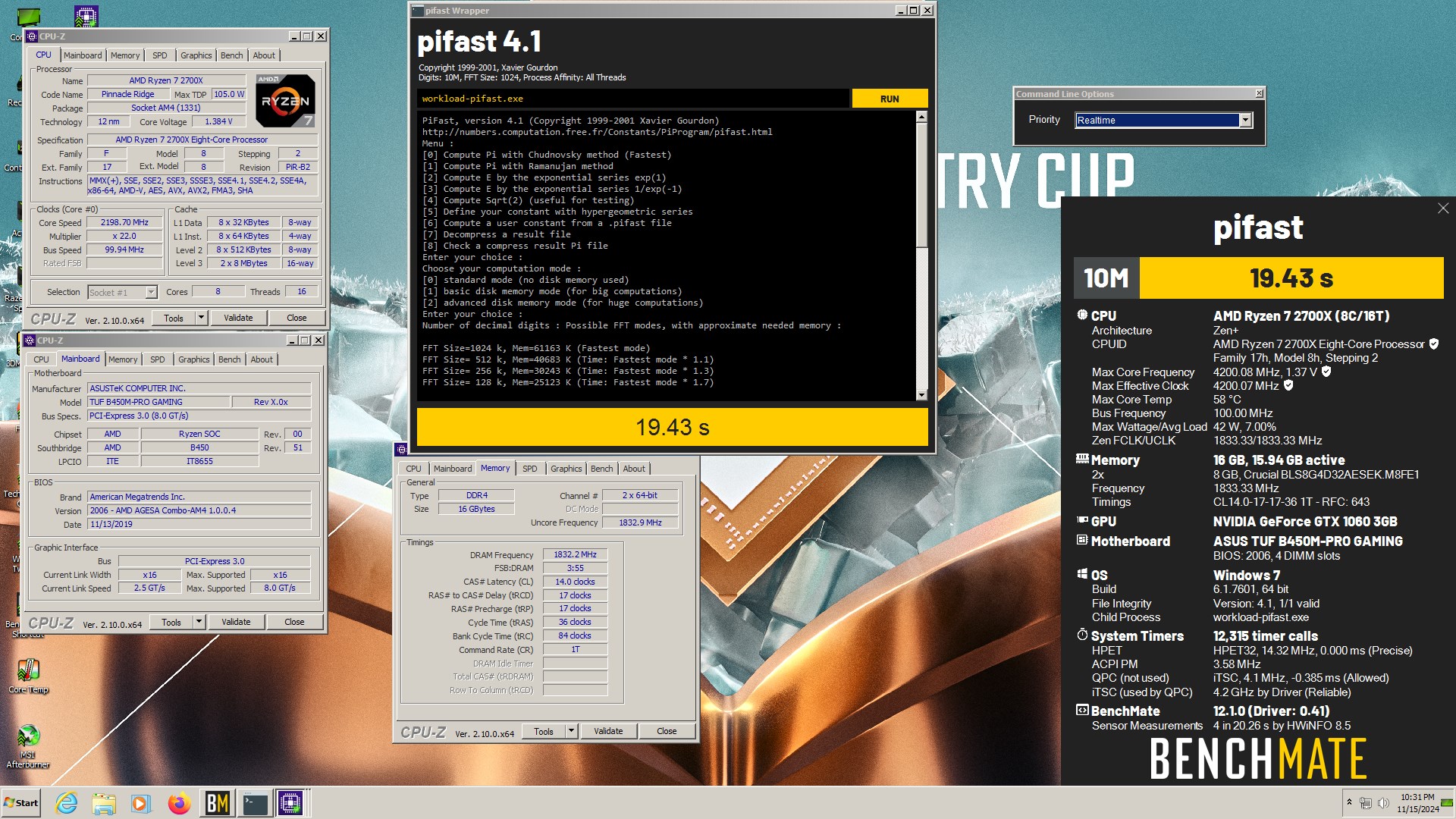Switch to CPU tab in CPU-Z Memory window
The width and height of the screenshot is (1456, 819).
tap(413, 469)
